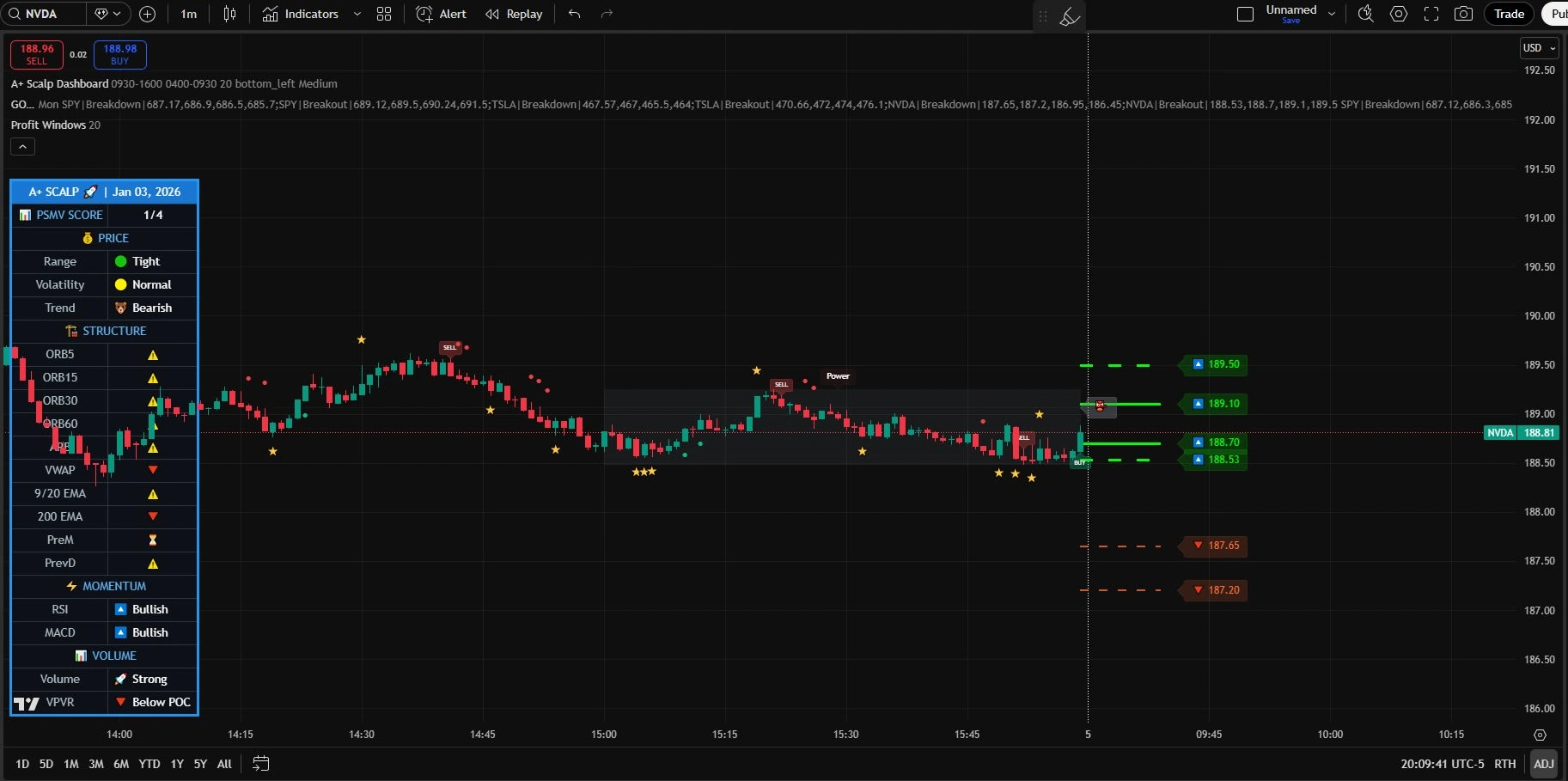The width and height of the screenshot is (1568, 781).
Task: Click the yellow circle in Volatility row
Action: 120,284
